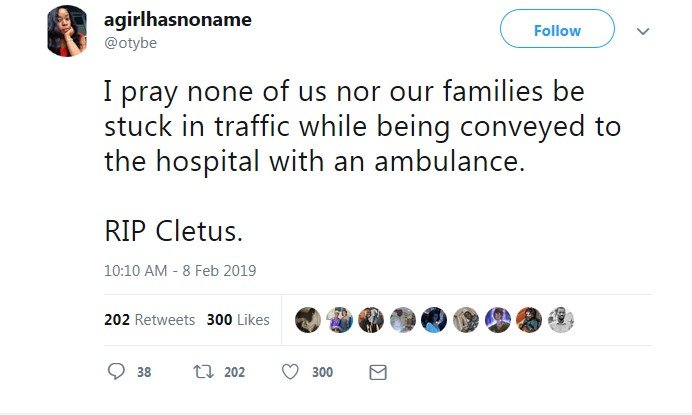692x415 pixels.
Task: Open the tweet options chevron menu
Action: [x=643, y=31]
